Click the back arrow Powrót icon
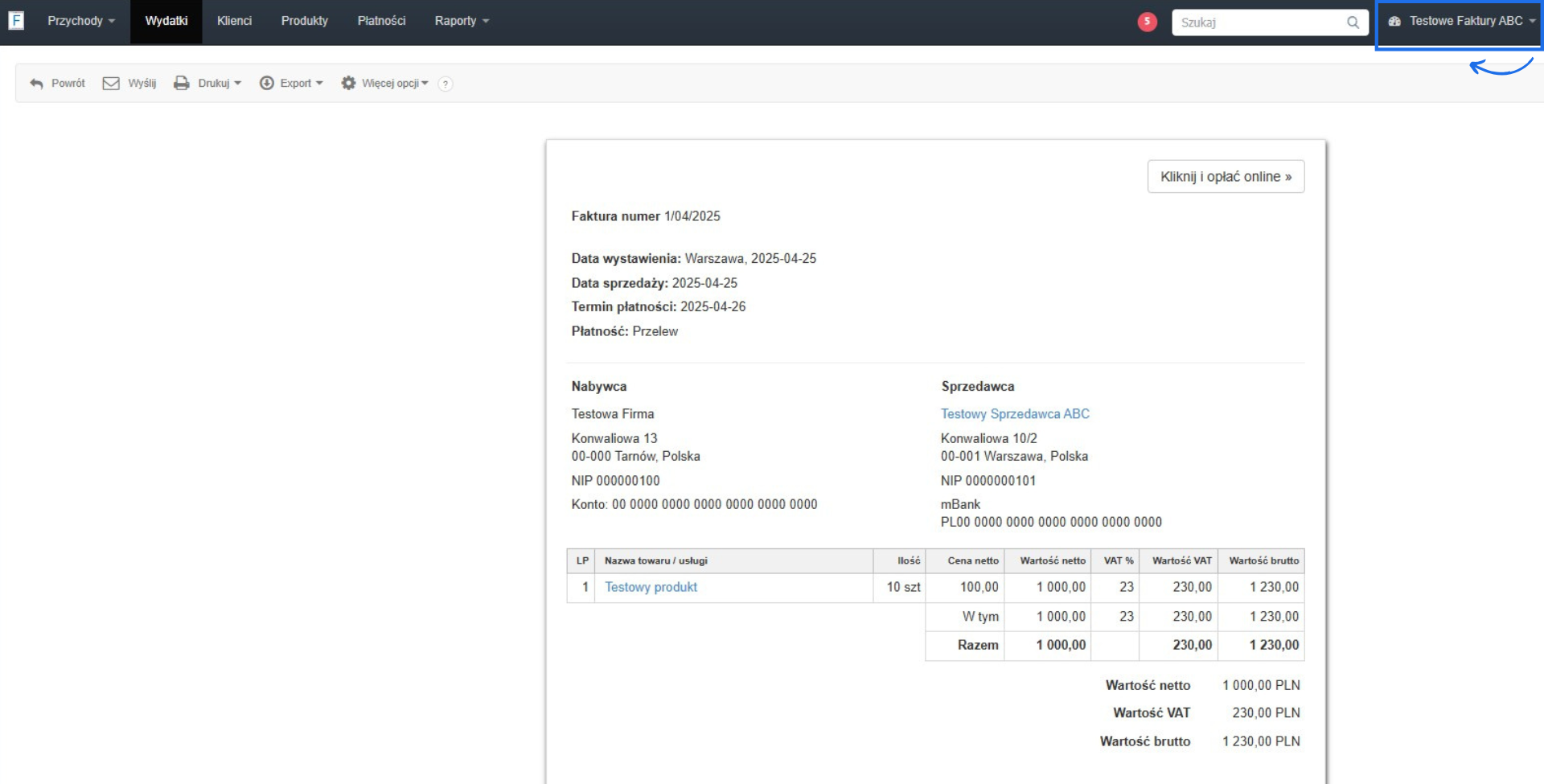The width and height of the screenshot is (1544, 784). 36,84
